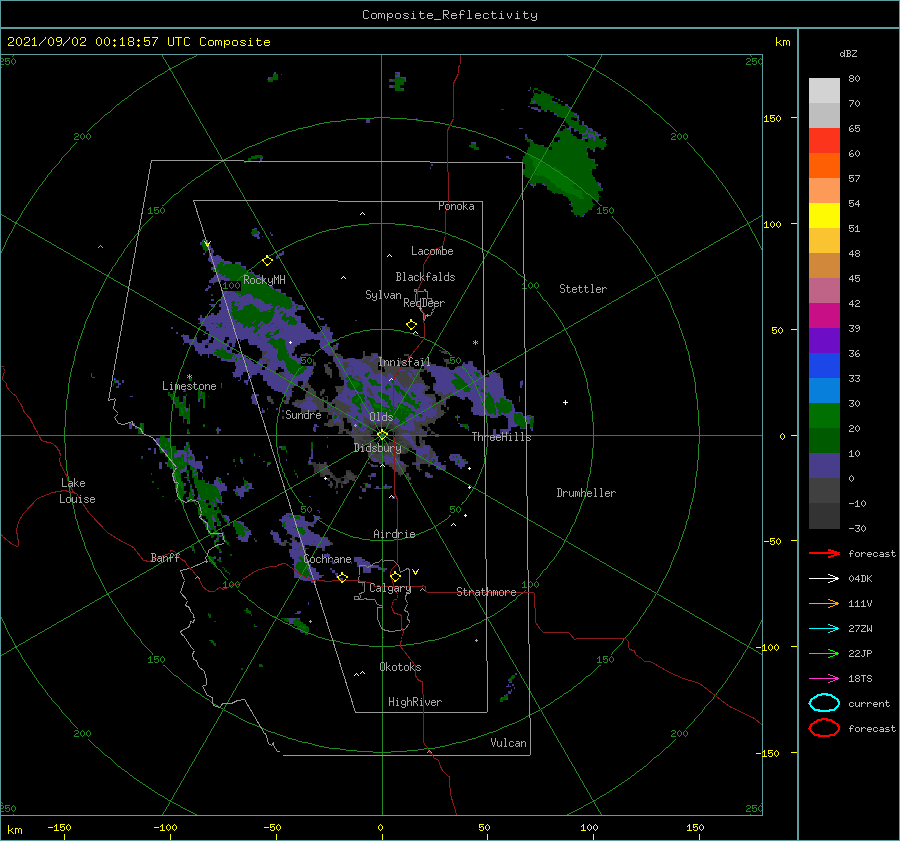
Task: Click the Didsbury city label
Action: click(378, 448)
